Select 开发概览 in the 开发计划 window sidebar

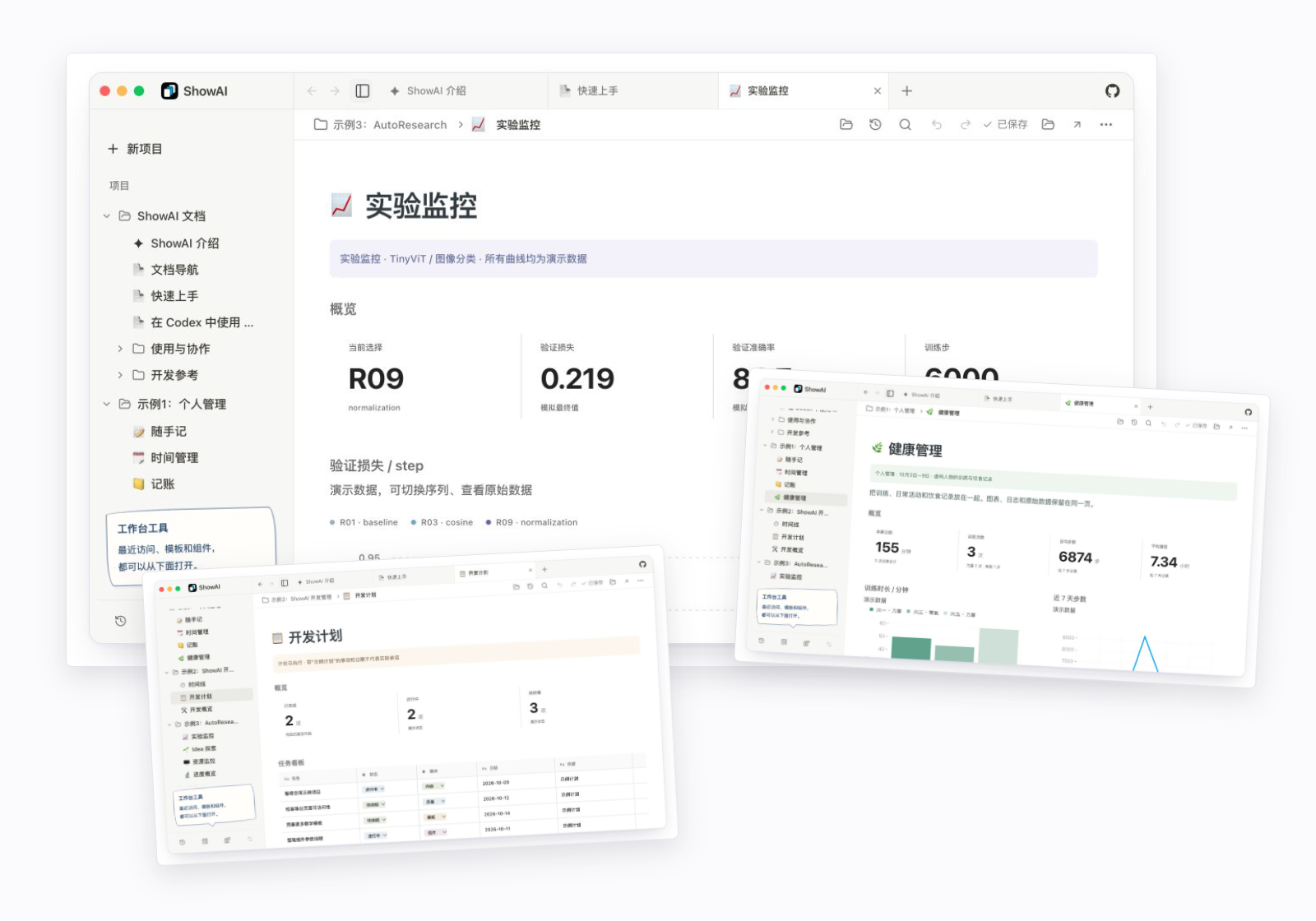click(197, 710)
